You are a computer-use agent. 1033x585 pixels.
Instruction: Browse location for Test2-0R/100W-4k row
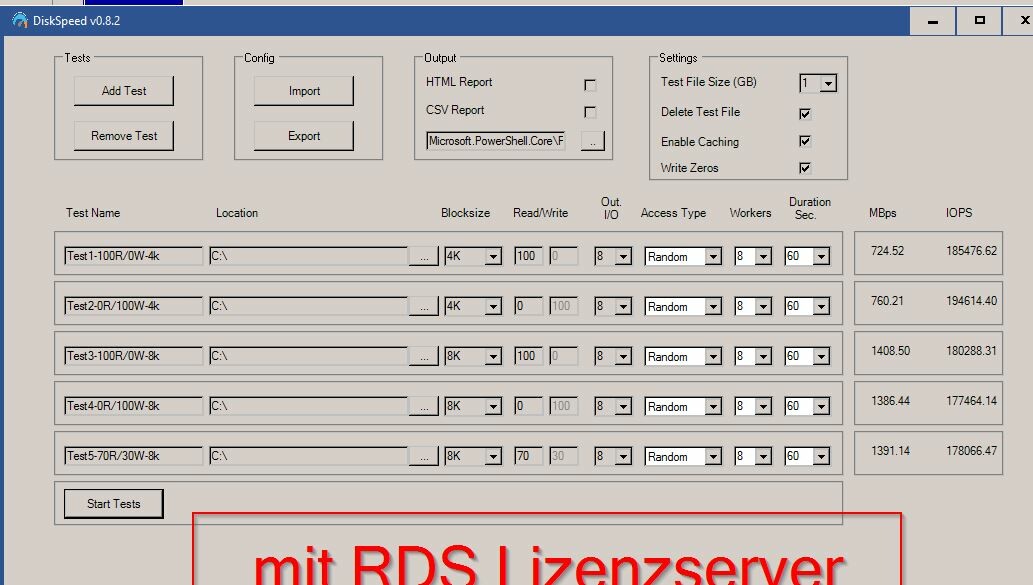(424, 306)
